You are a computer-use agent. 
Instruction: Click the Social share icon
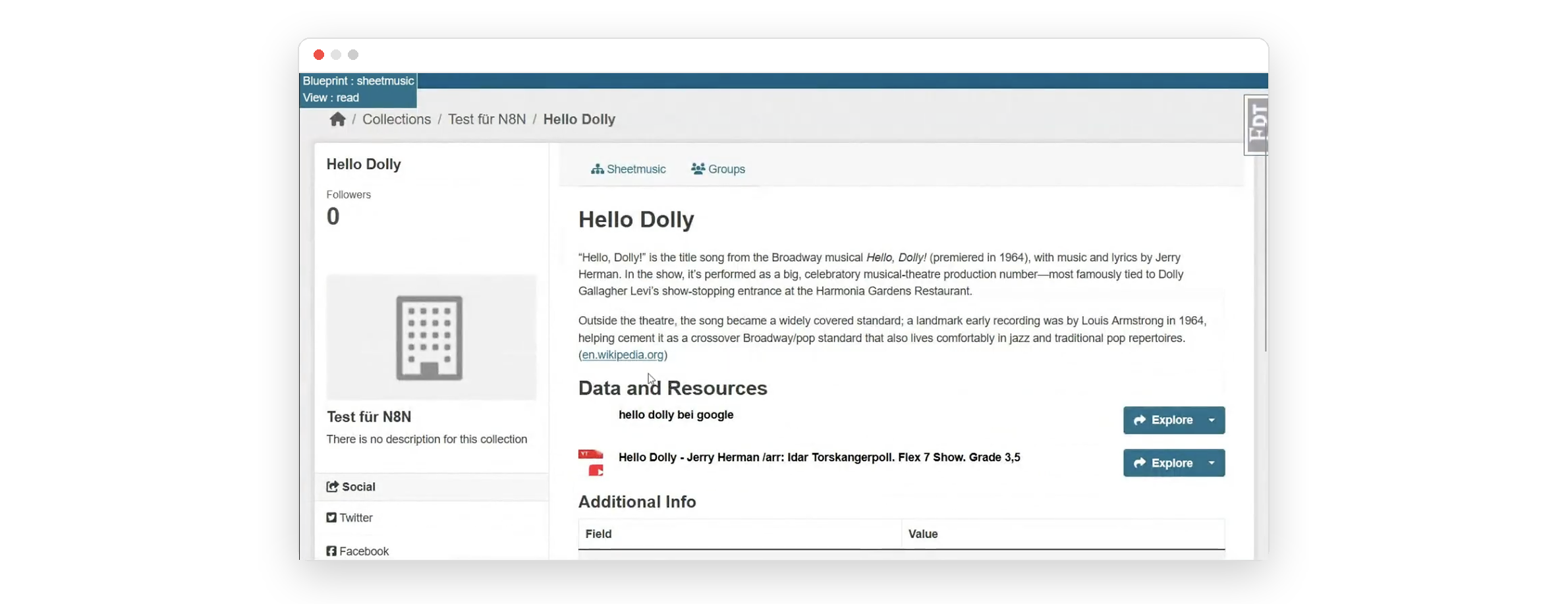click(332, 487)
